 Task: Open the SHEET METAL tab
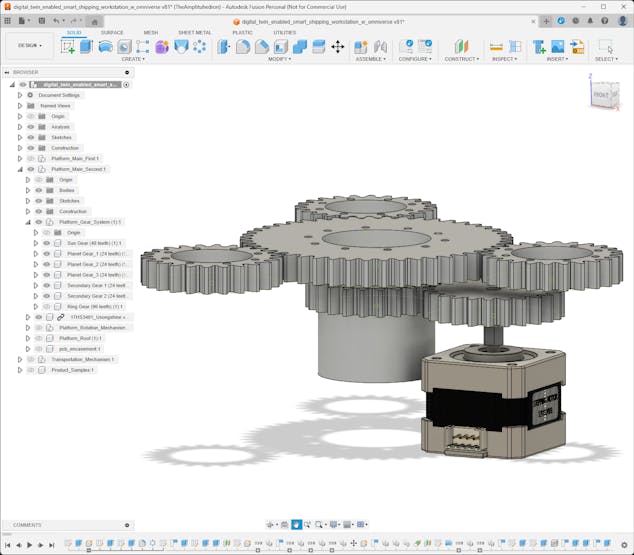(x=194, y=32)
